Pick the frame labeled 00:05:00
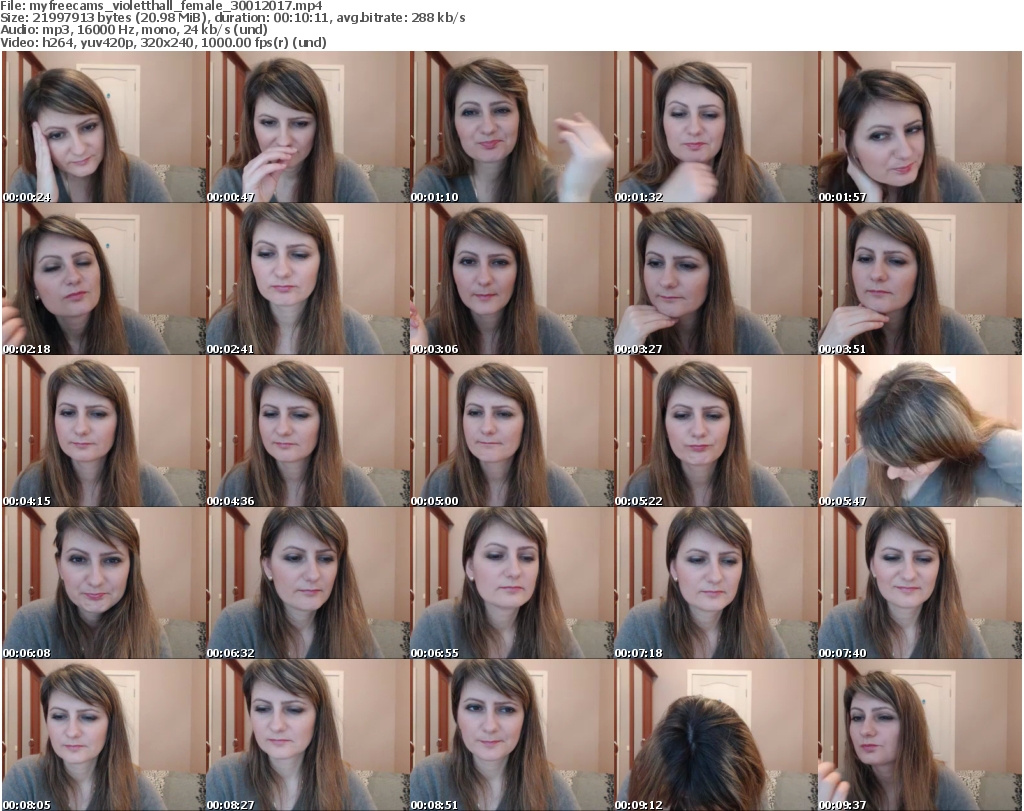1024x811 pixels. click(x=511, y=432)
